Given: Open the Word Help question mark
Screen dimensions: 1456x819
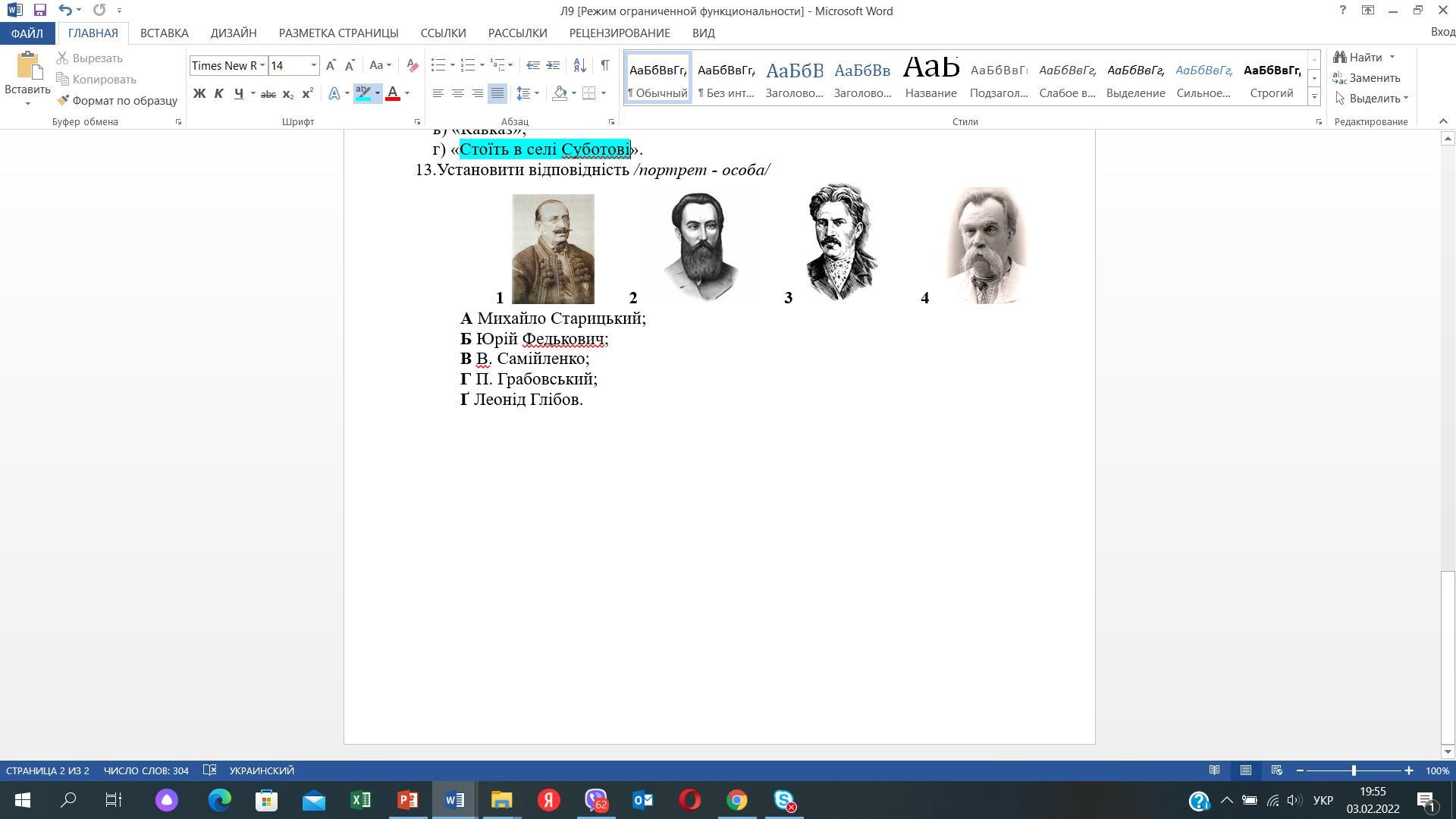Looking at the screenshot, I should click(1342, 11).
